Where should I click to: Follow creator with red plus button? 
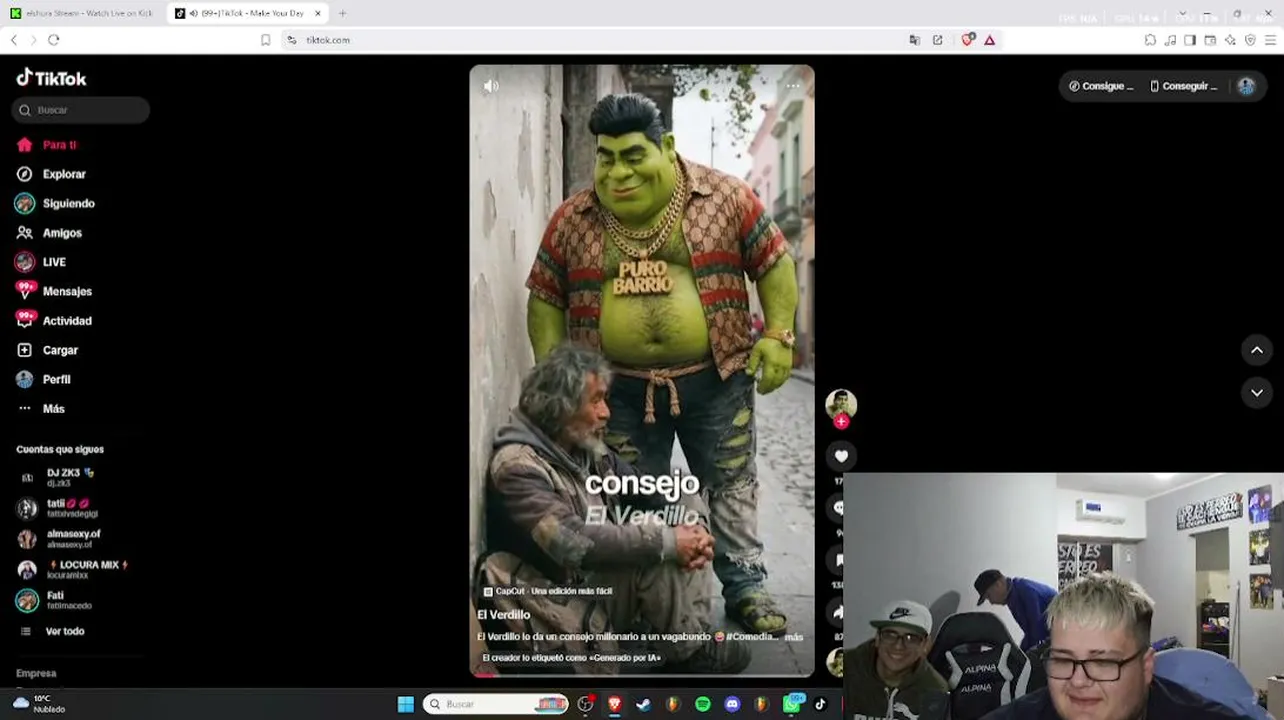[841, 421]
